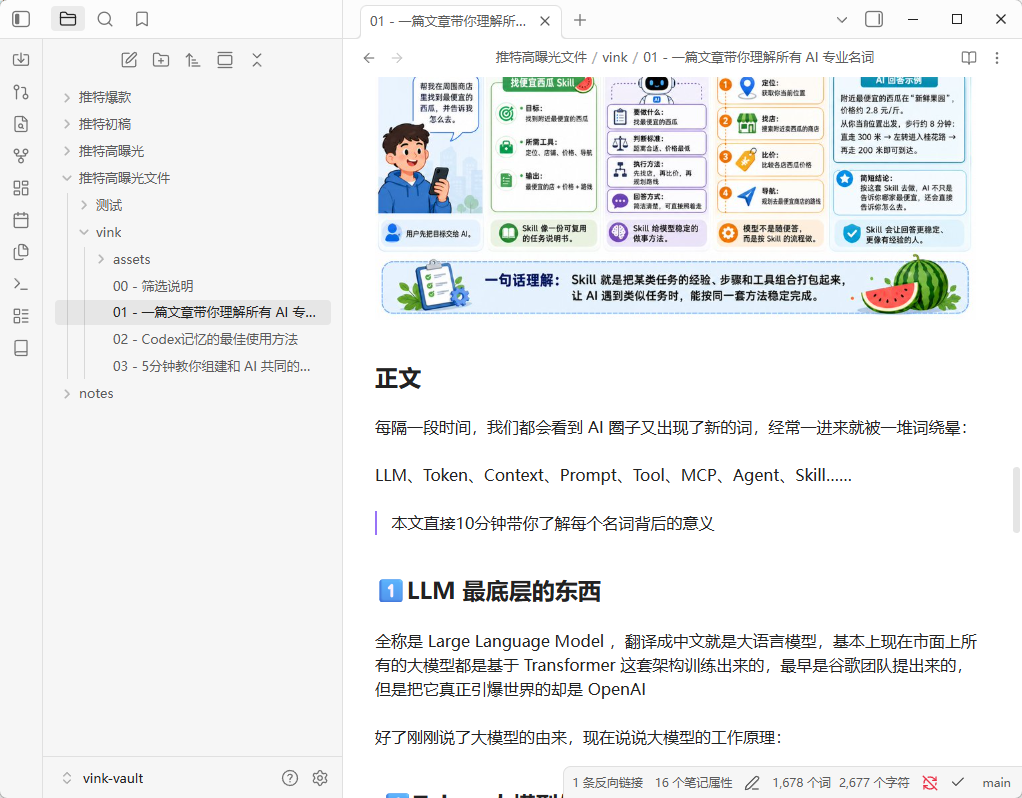Click the main branch indicator
The width and height of the screenshot is (1022, 798).
pos(996,783)
